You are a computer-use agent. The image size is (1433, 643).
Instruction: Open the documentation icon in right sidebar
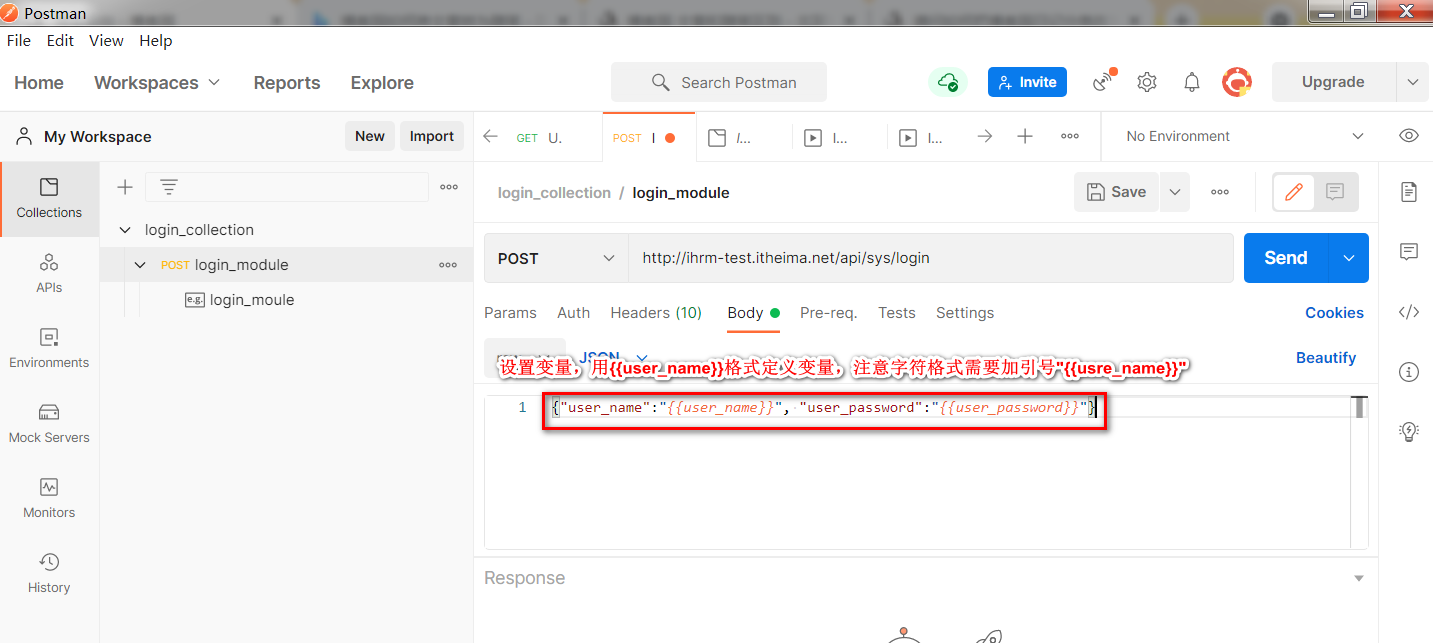pyautogui.click(x=1409, y=192)
